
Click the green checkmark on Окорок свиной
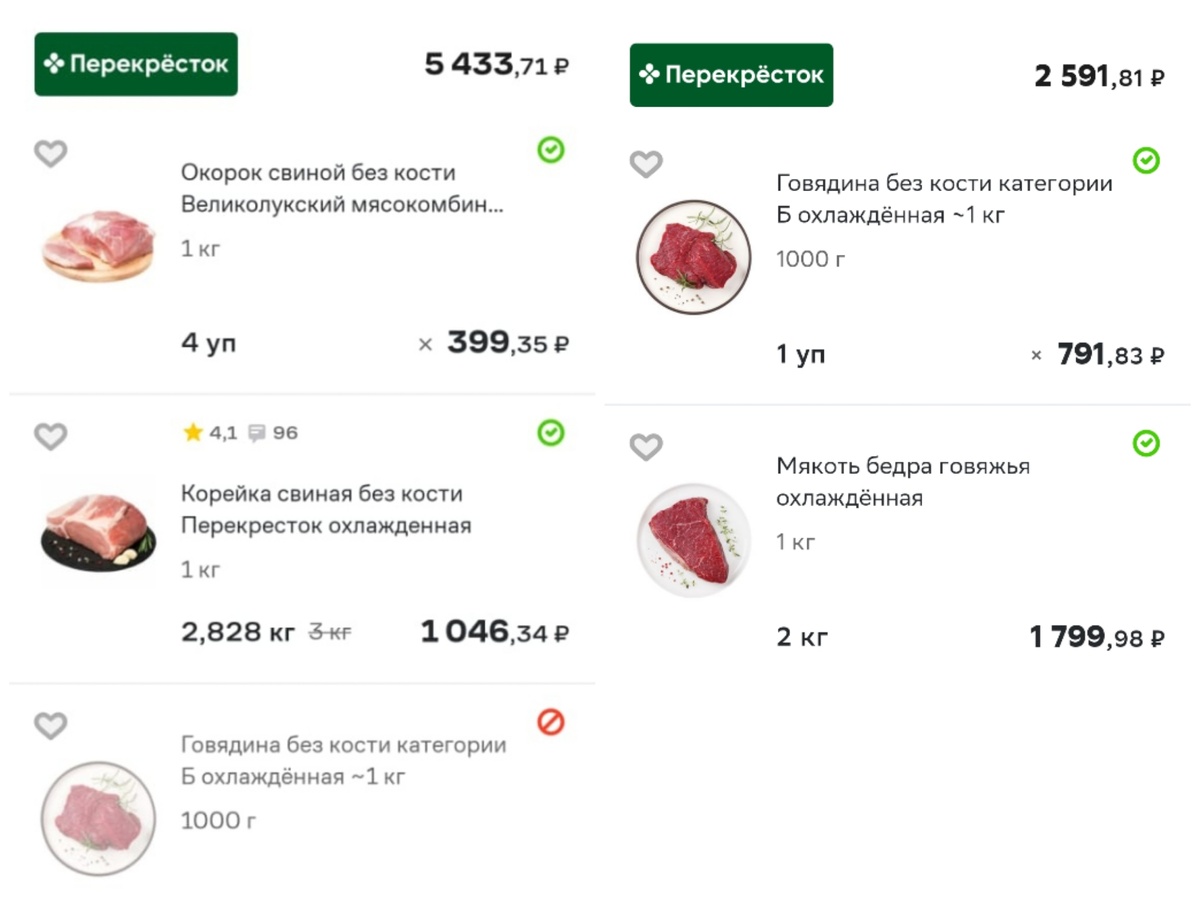click(x=549, y=149)
